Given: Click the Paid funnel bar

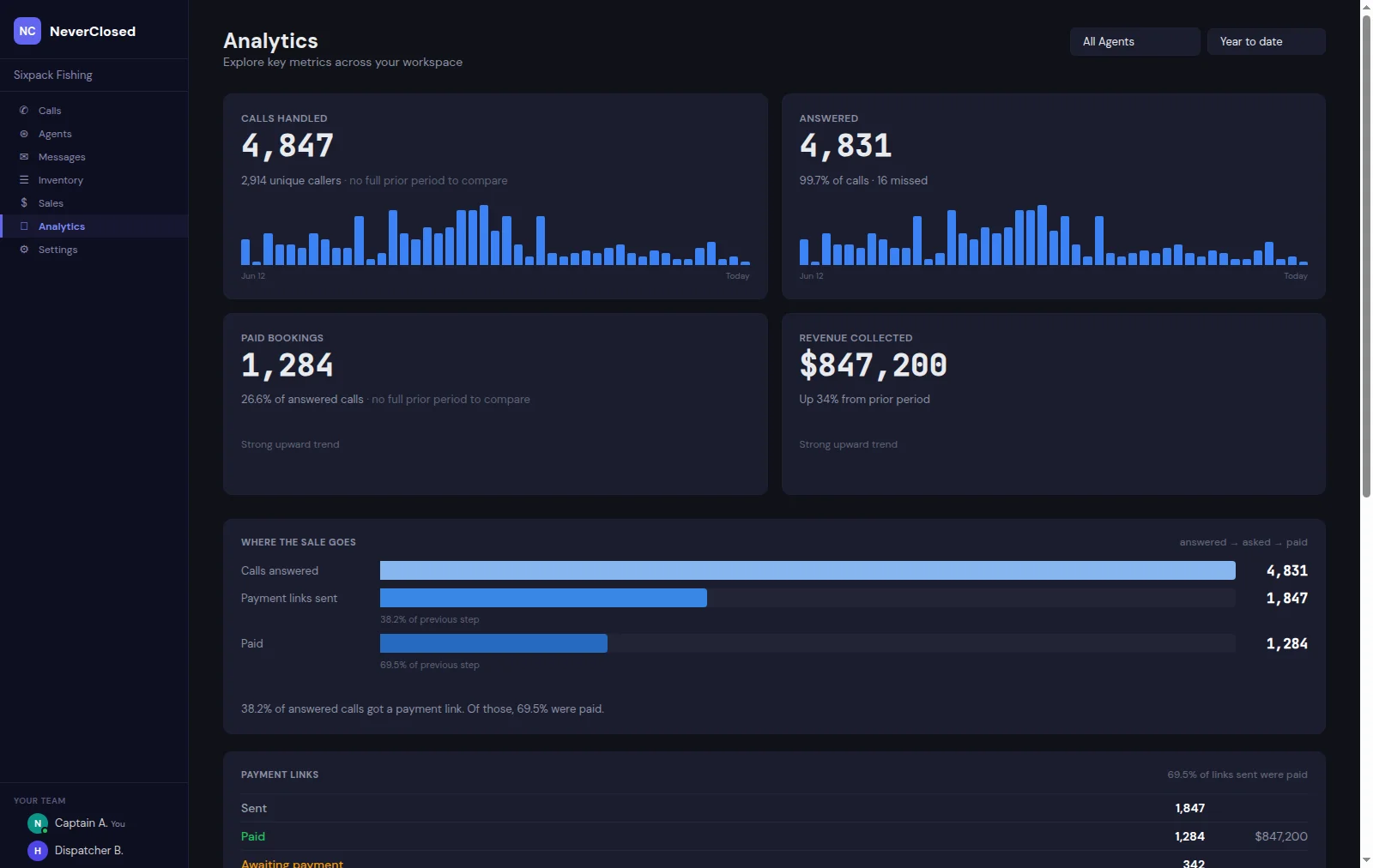Looking at the screenshot, I should coord(493,643).
